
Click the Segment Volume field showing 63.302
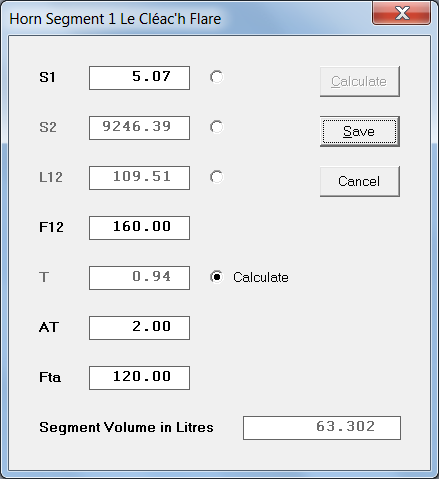(x=322, y=428)
